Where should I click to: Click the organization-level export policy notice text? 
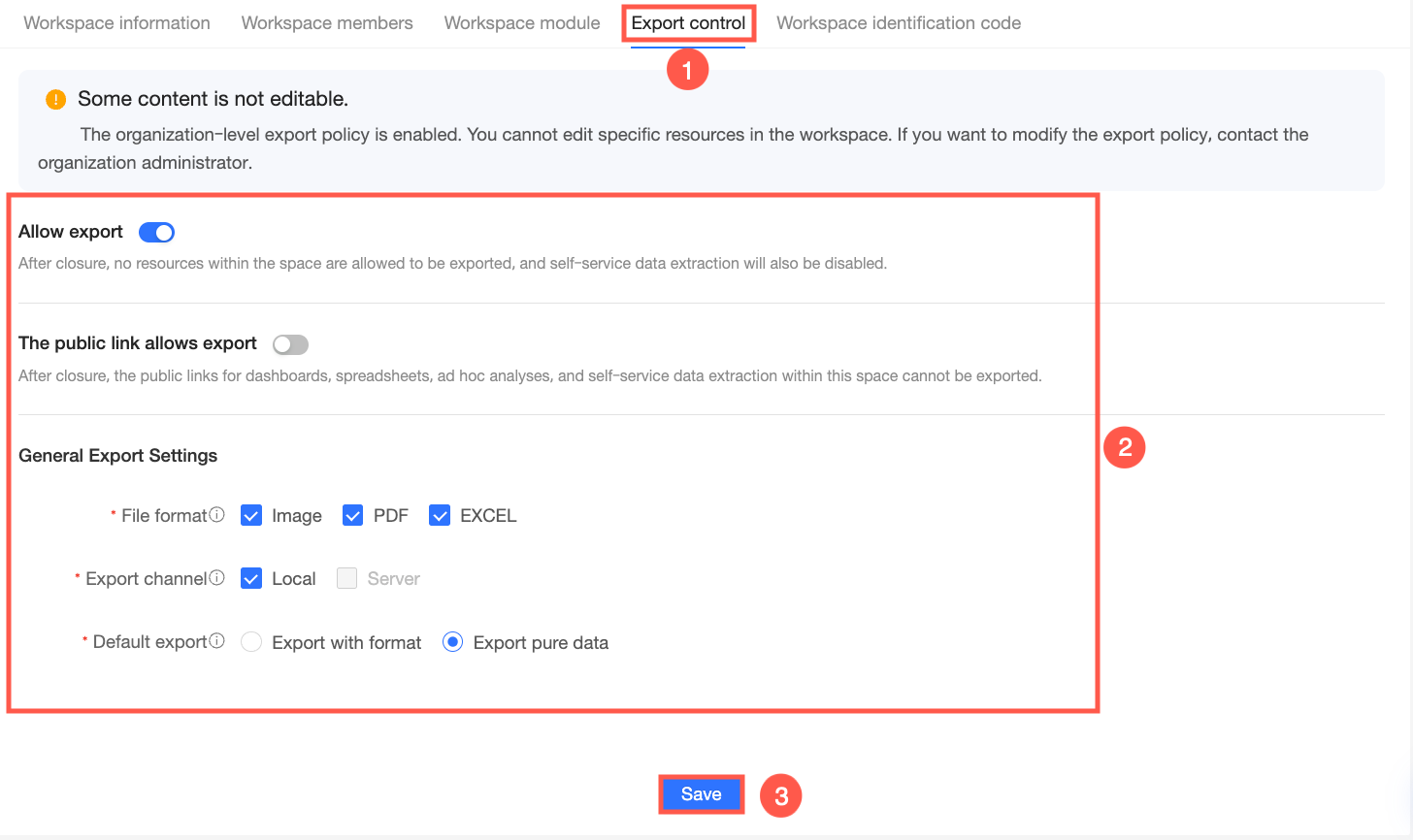[674, 148]
